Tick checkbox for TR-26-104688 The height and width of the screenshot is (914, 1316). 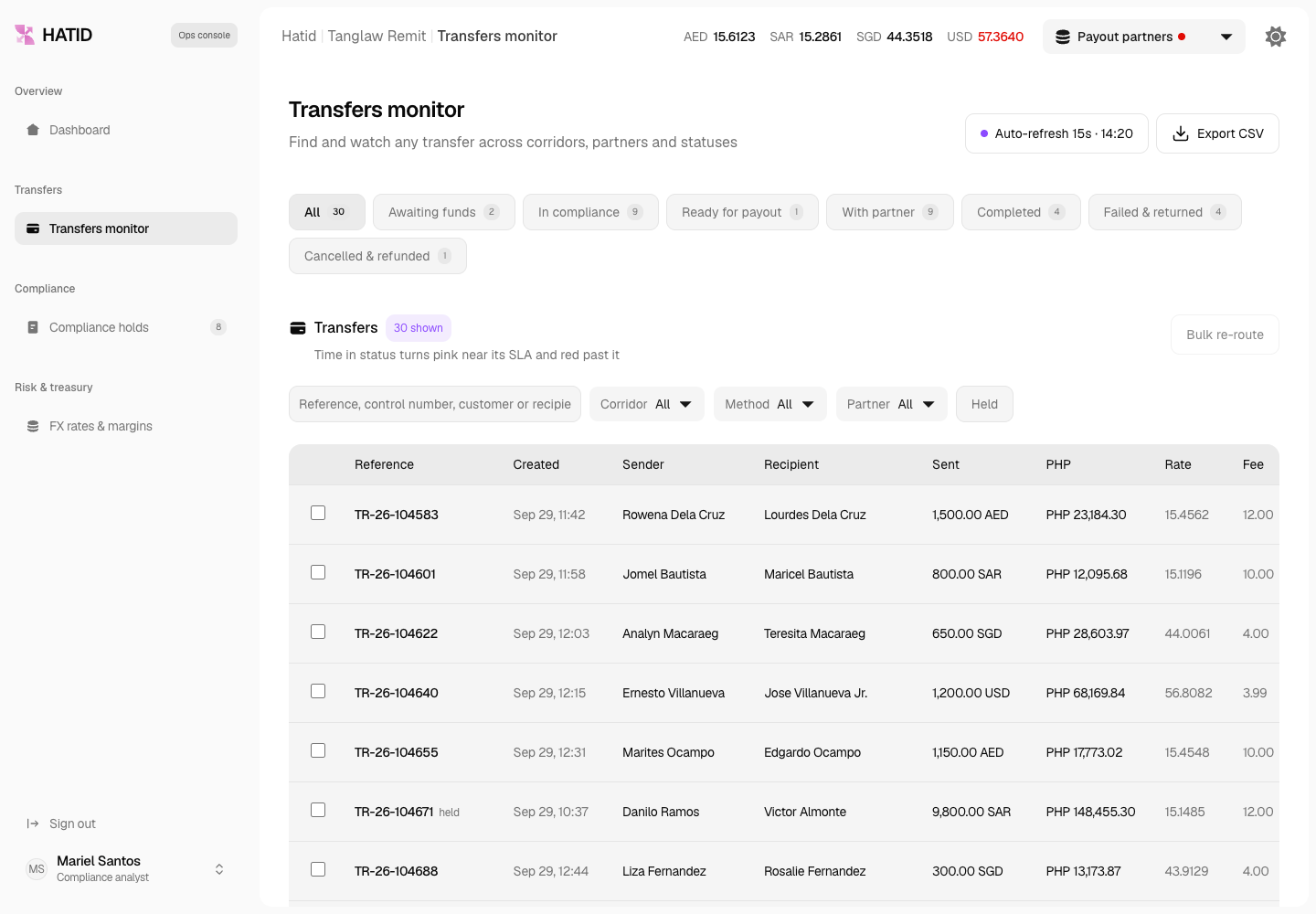pos(318,869)
